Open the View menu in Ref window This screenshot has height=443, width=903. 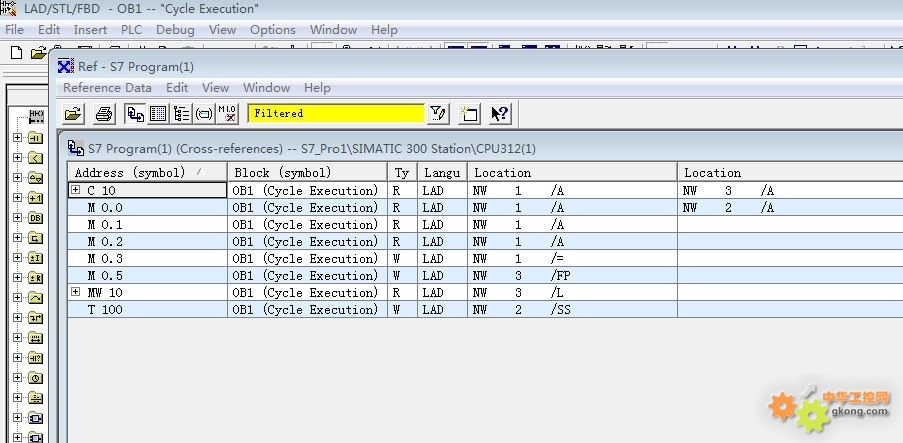pos(215,88)
